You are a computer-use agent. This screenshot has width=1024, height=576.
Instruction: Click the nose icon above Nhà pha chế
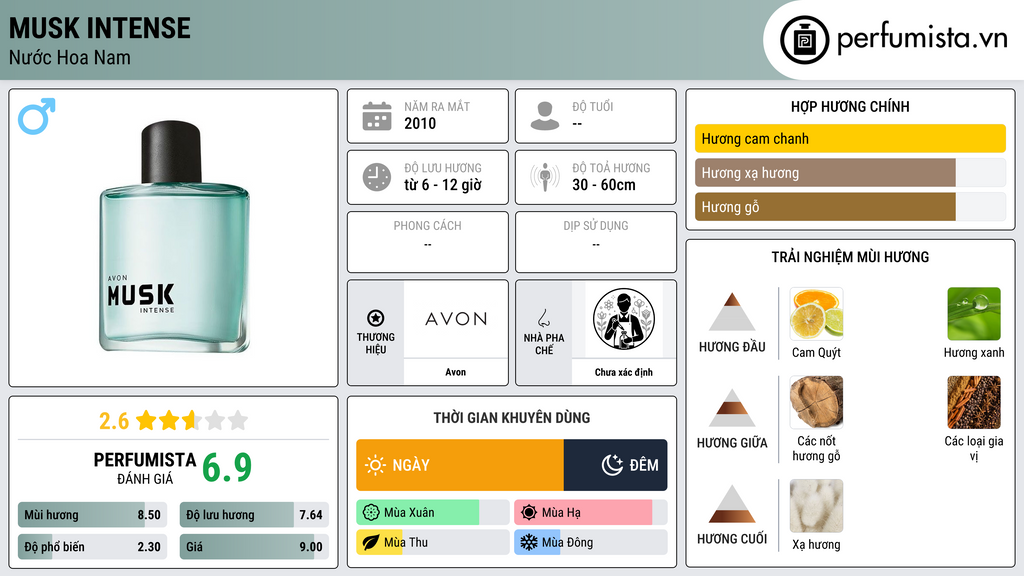543,318
